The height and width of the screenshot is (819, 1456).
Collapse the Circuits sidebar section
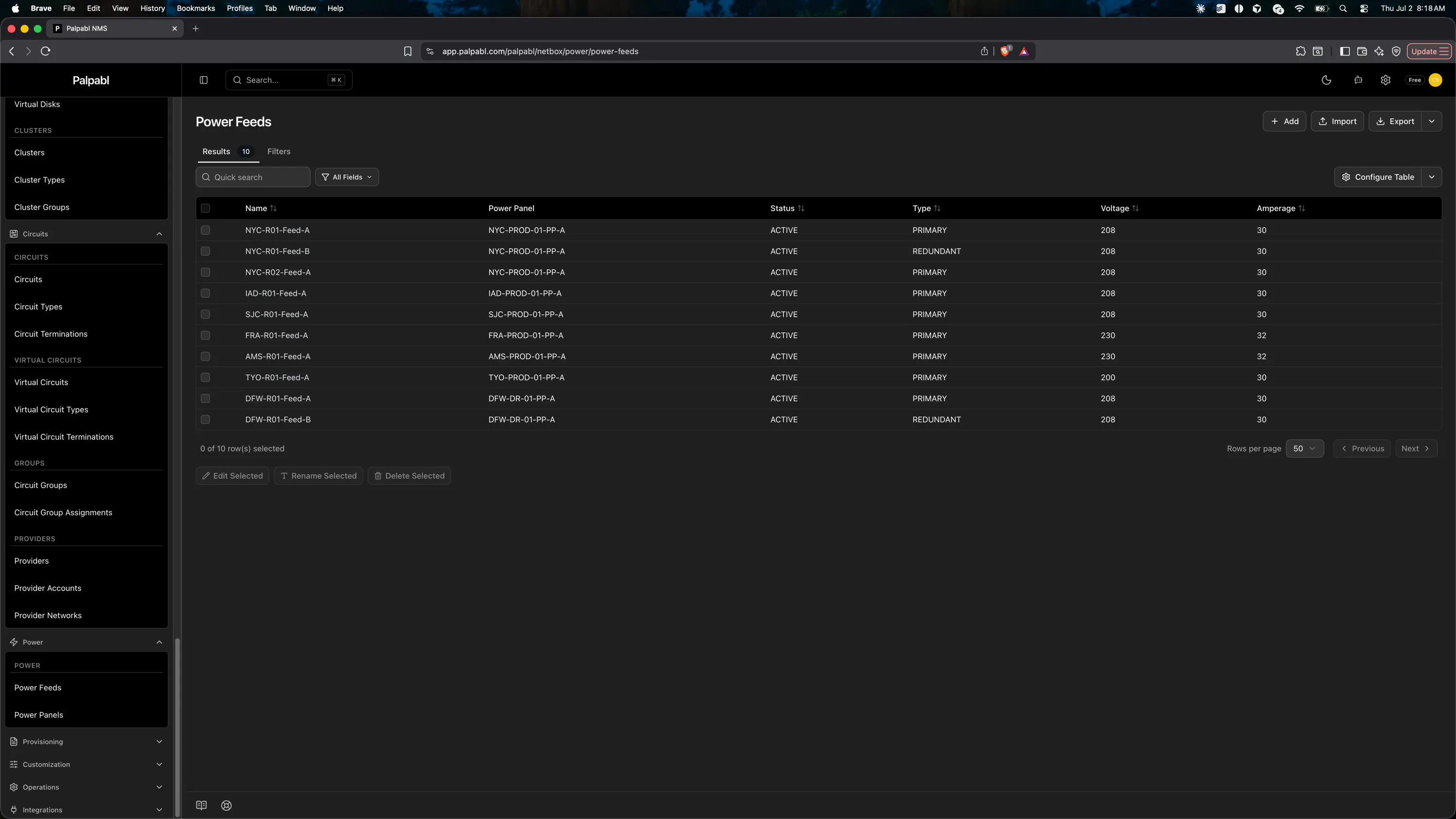(x=159, y=234)
